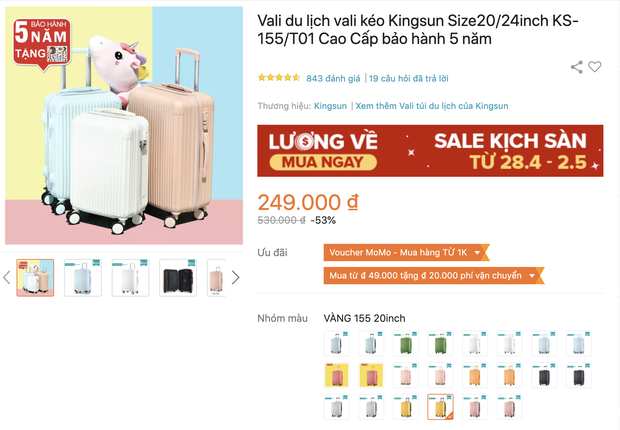
Task: Open Xem thêm Vali túi du lịch link
Action: point(431,106)
